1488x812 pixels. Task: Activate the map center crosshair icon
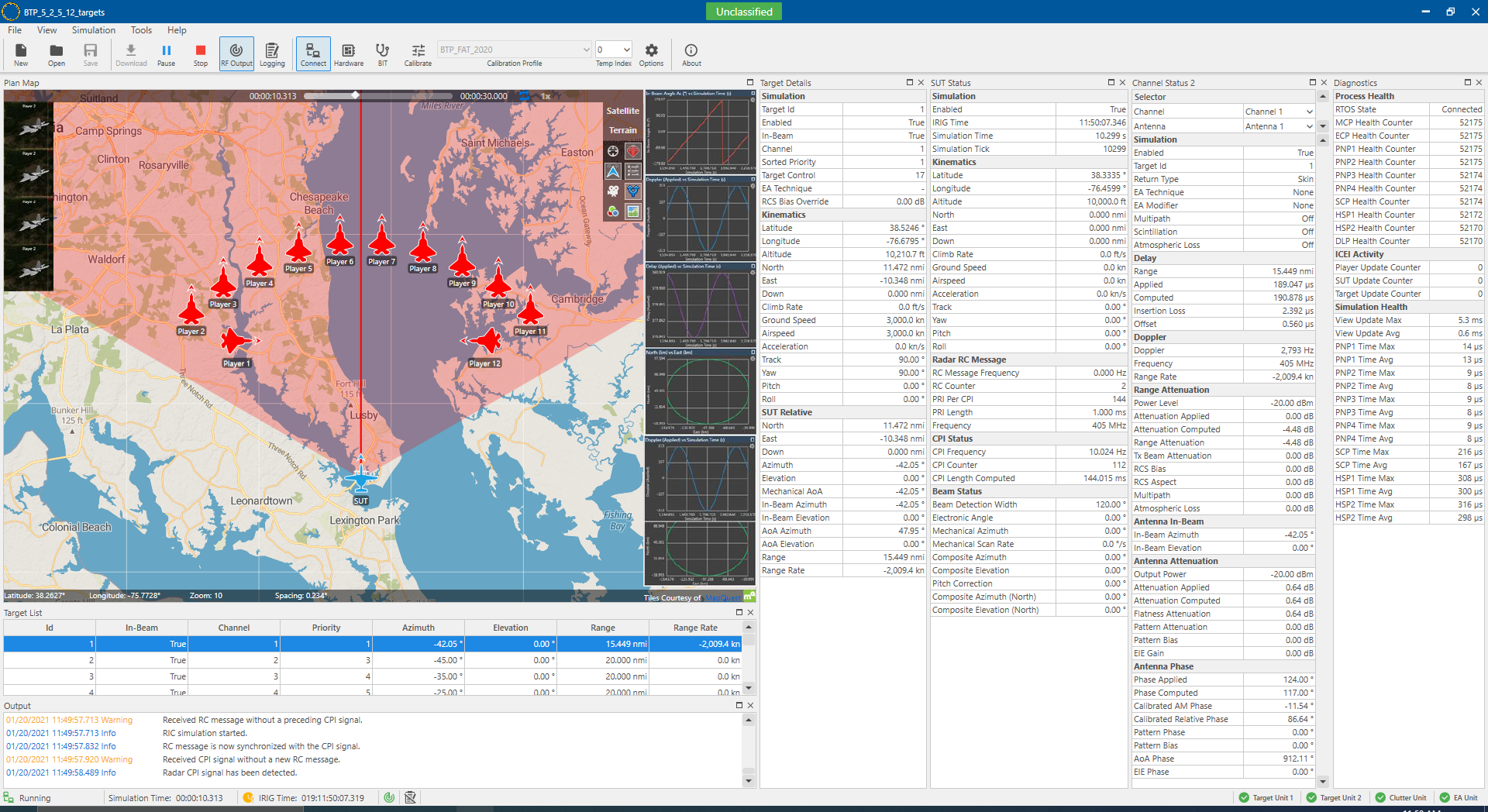(613, 151)
